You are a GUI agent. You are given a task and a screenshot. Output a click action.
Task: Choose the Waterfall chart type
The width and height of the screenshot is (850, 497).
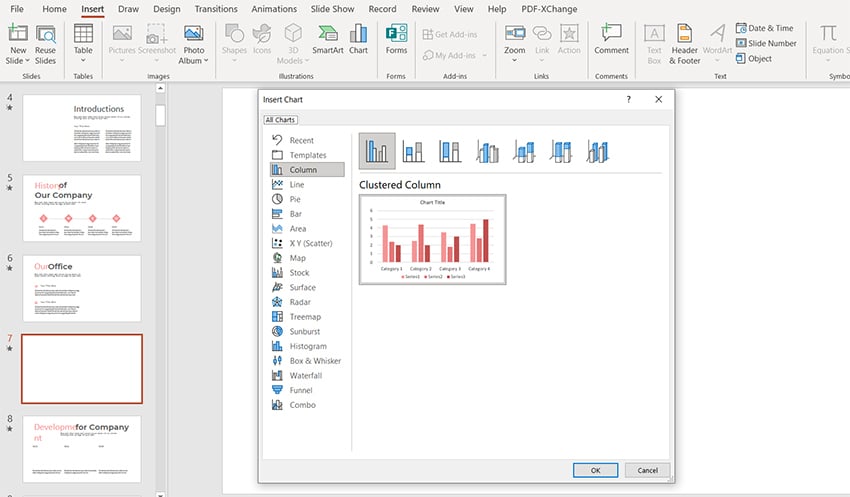(305, 375)
